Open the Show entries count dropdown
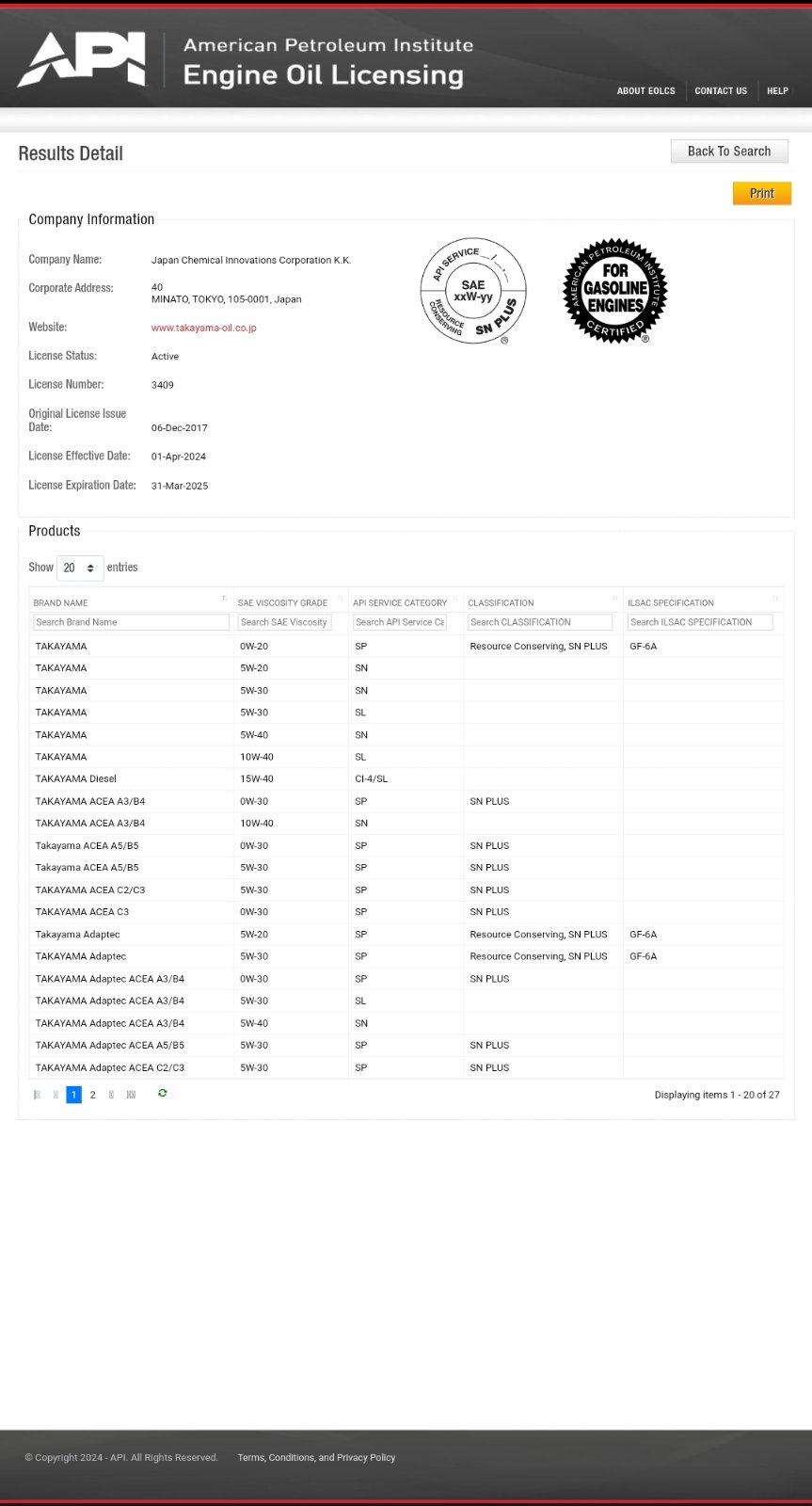 click(x=80, y=568)
